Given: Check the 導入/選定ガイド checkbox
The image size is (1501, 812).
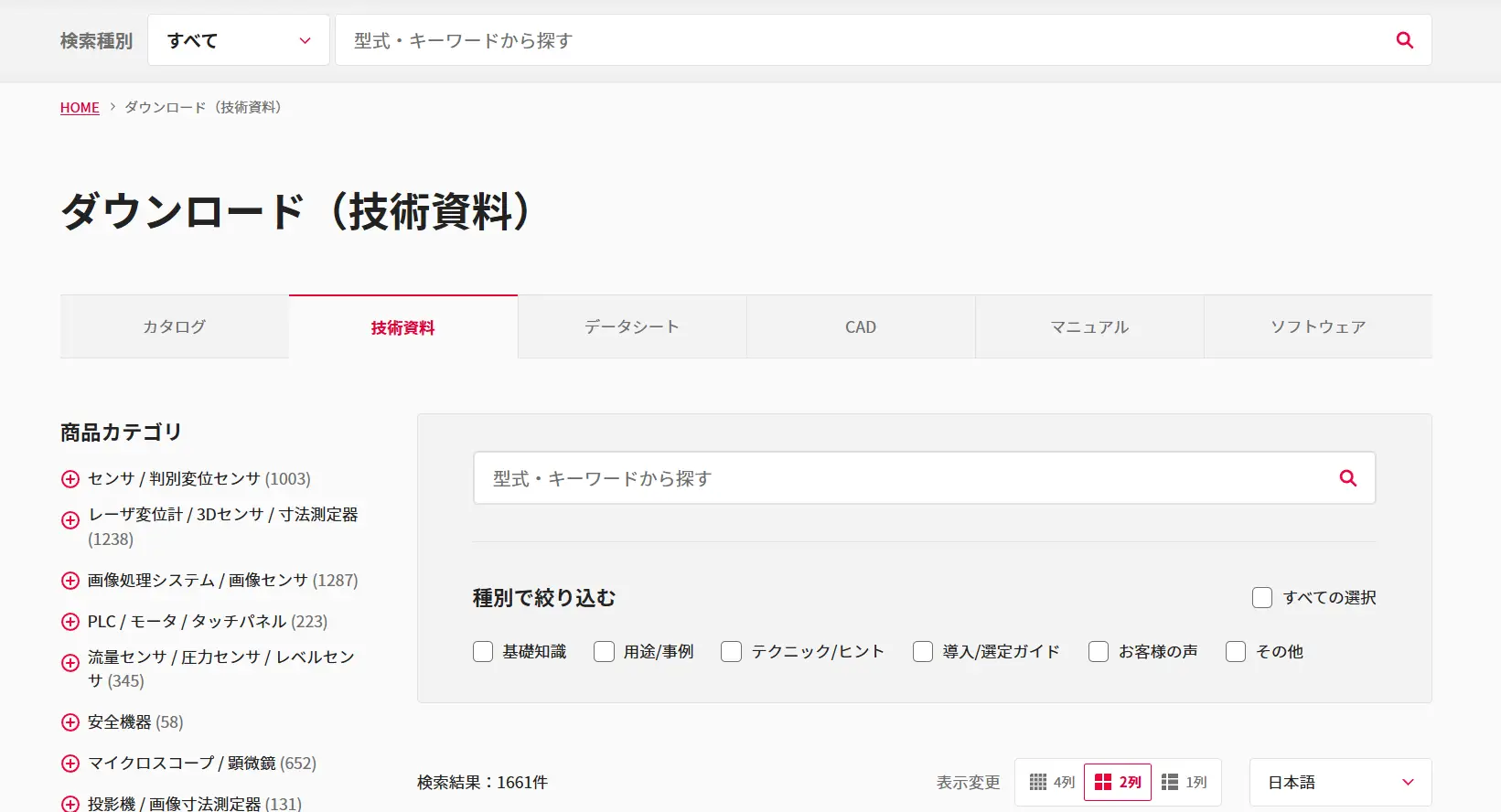Looking at the screenshot, I should coord(923,652).
